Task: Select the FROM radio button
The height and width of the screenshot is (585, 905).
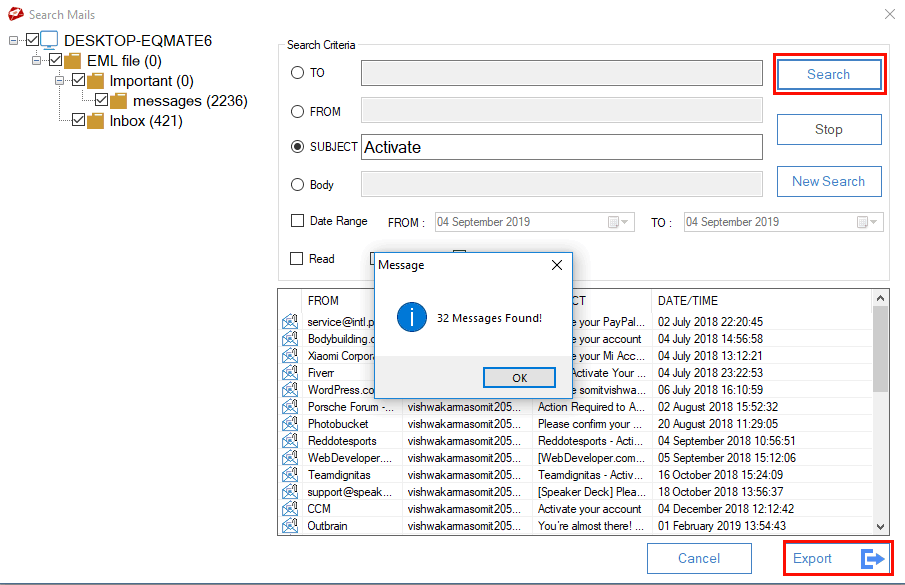Action: [297, 112]
